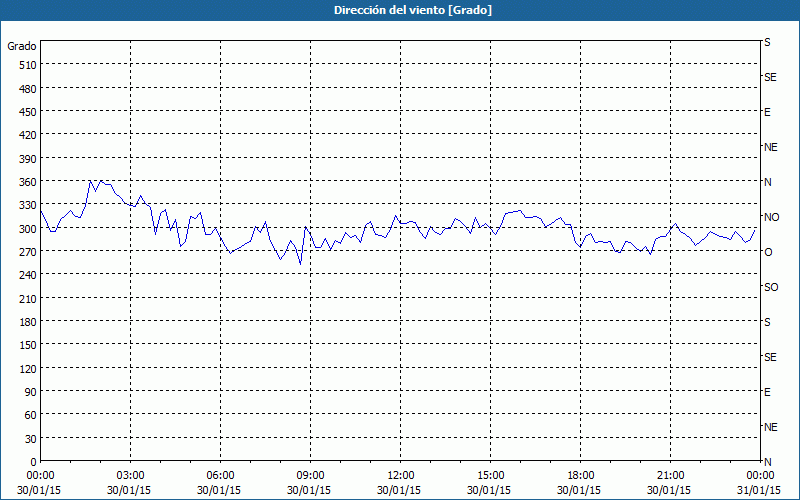Screen dimensions: 800x500
Task: Click the 06:00 time axis label
Action: [220, 475]
